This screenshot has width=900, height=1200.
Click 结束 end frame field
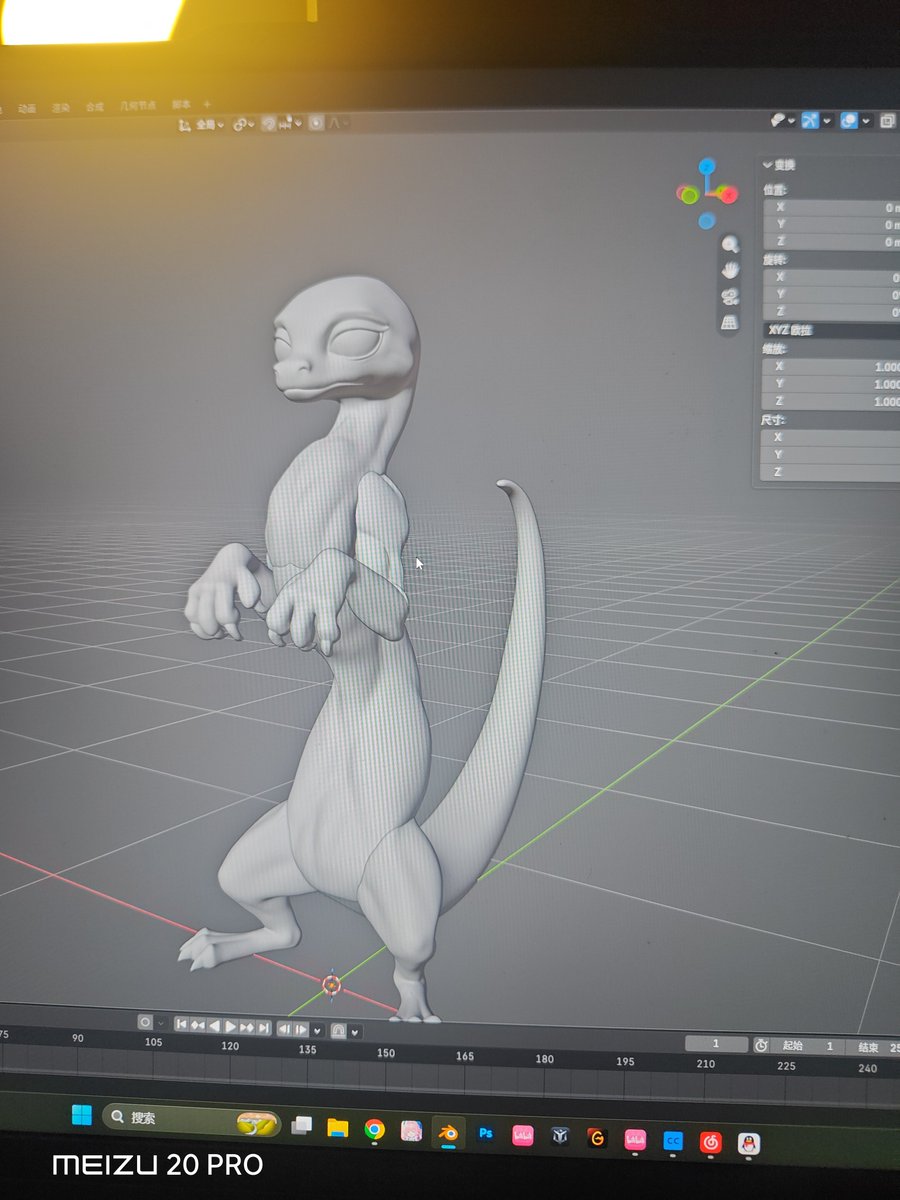coord(872,1048)
